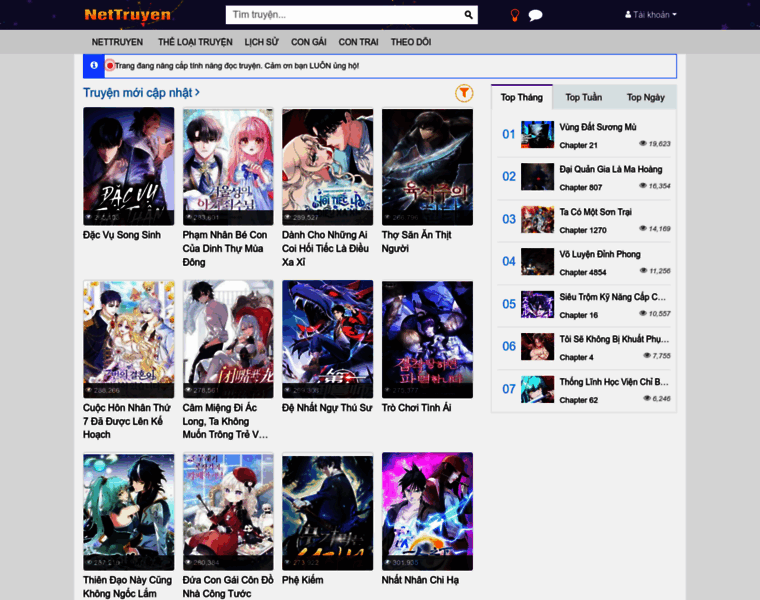
Task: Click the NetTruyen logo
Action: (127, 15)
